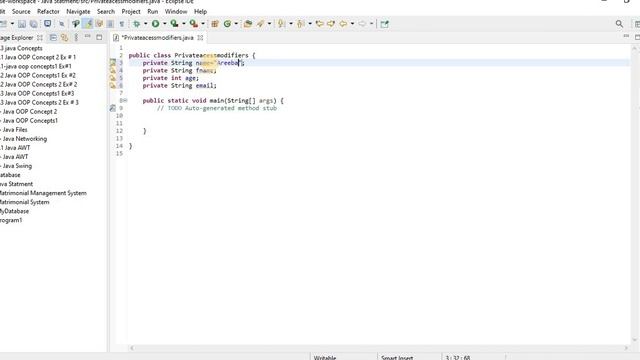
Task: Open the Run dropdown arrow
Action: pyautogui.click(x=164, y=24)
